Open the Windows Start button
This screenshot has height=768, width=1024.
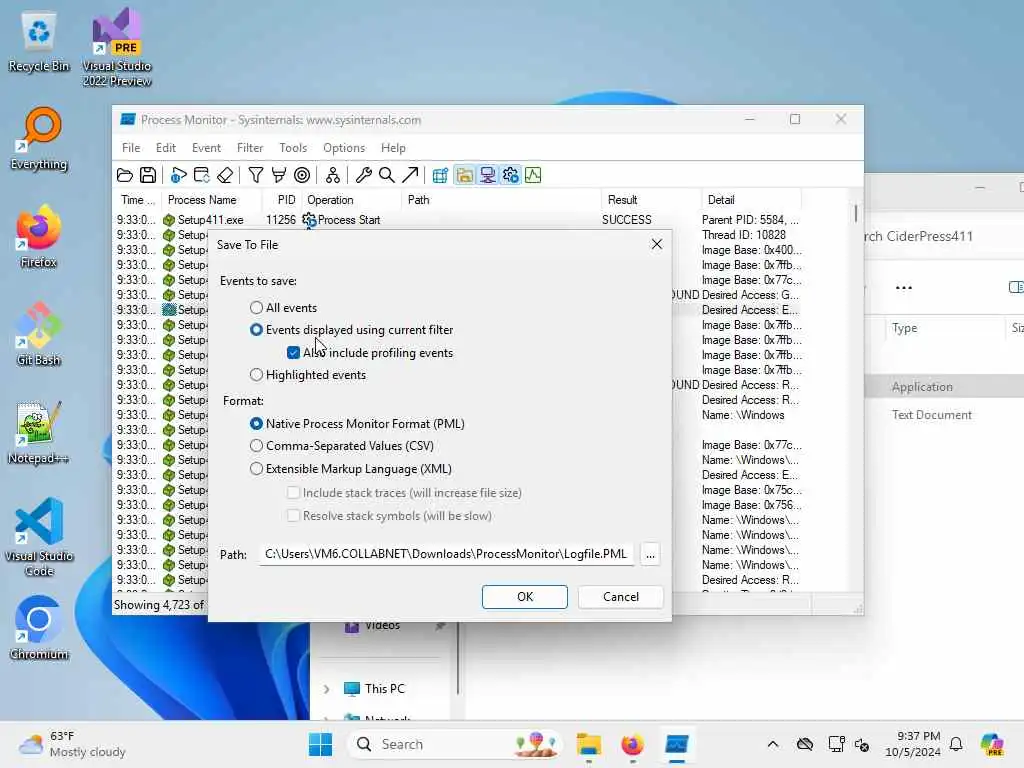coord(320,744)
